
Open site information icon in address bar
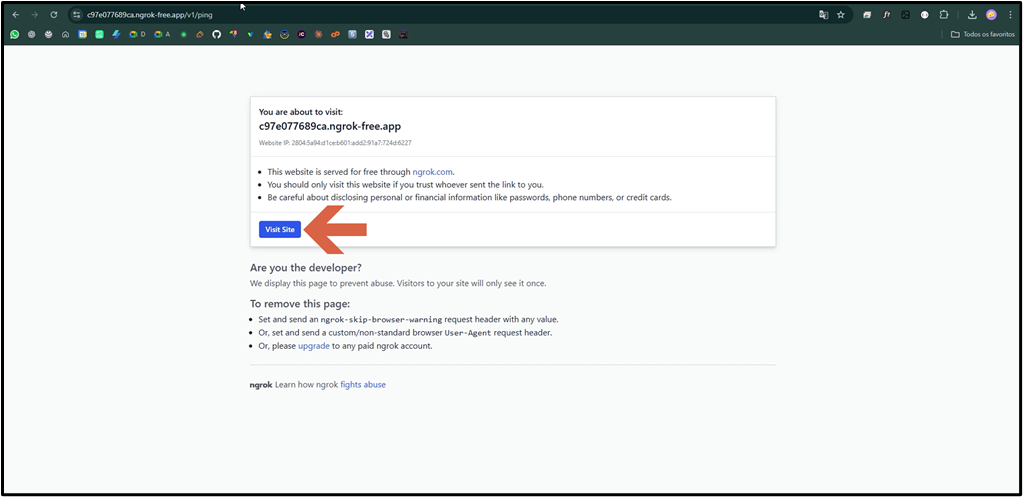(x=76, y=14)
